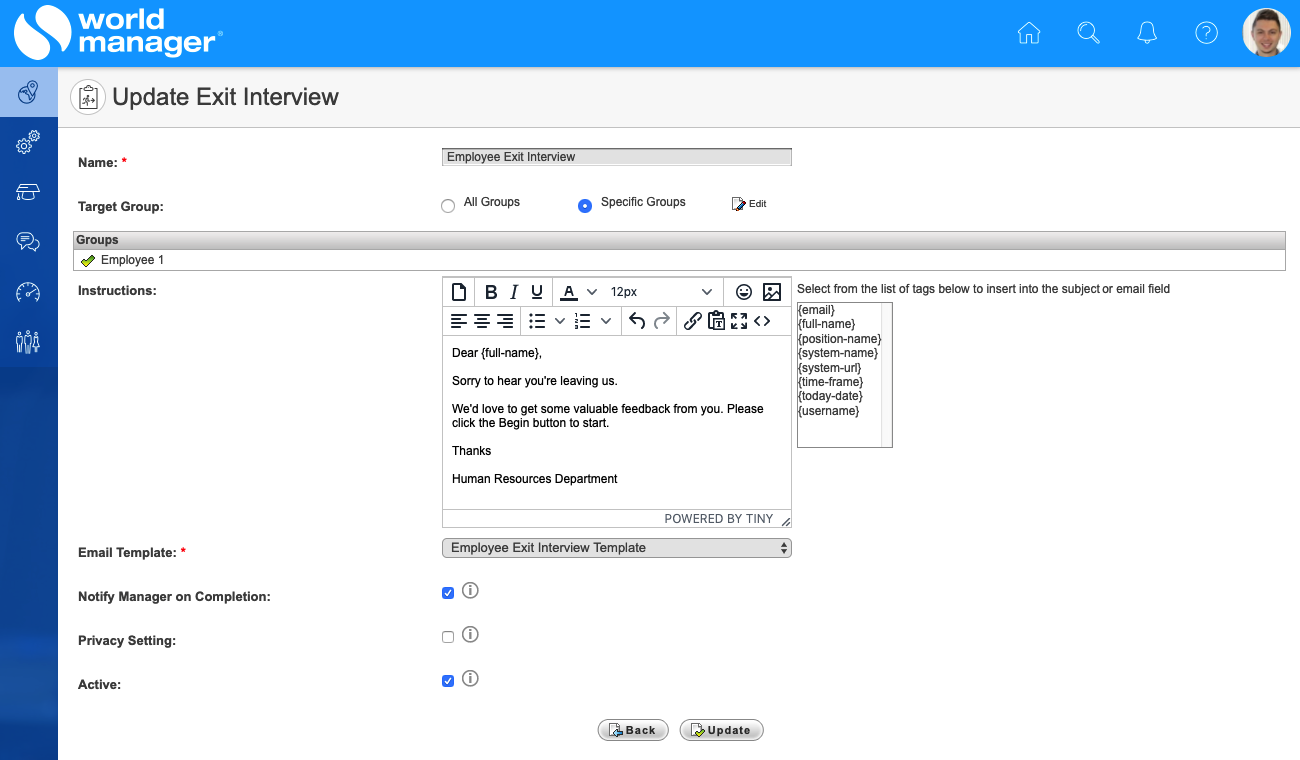Click the World Manager logo
1300x760 pixels.
coord(118,33)
